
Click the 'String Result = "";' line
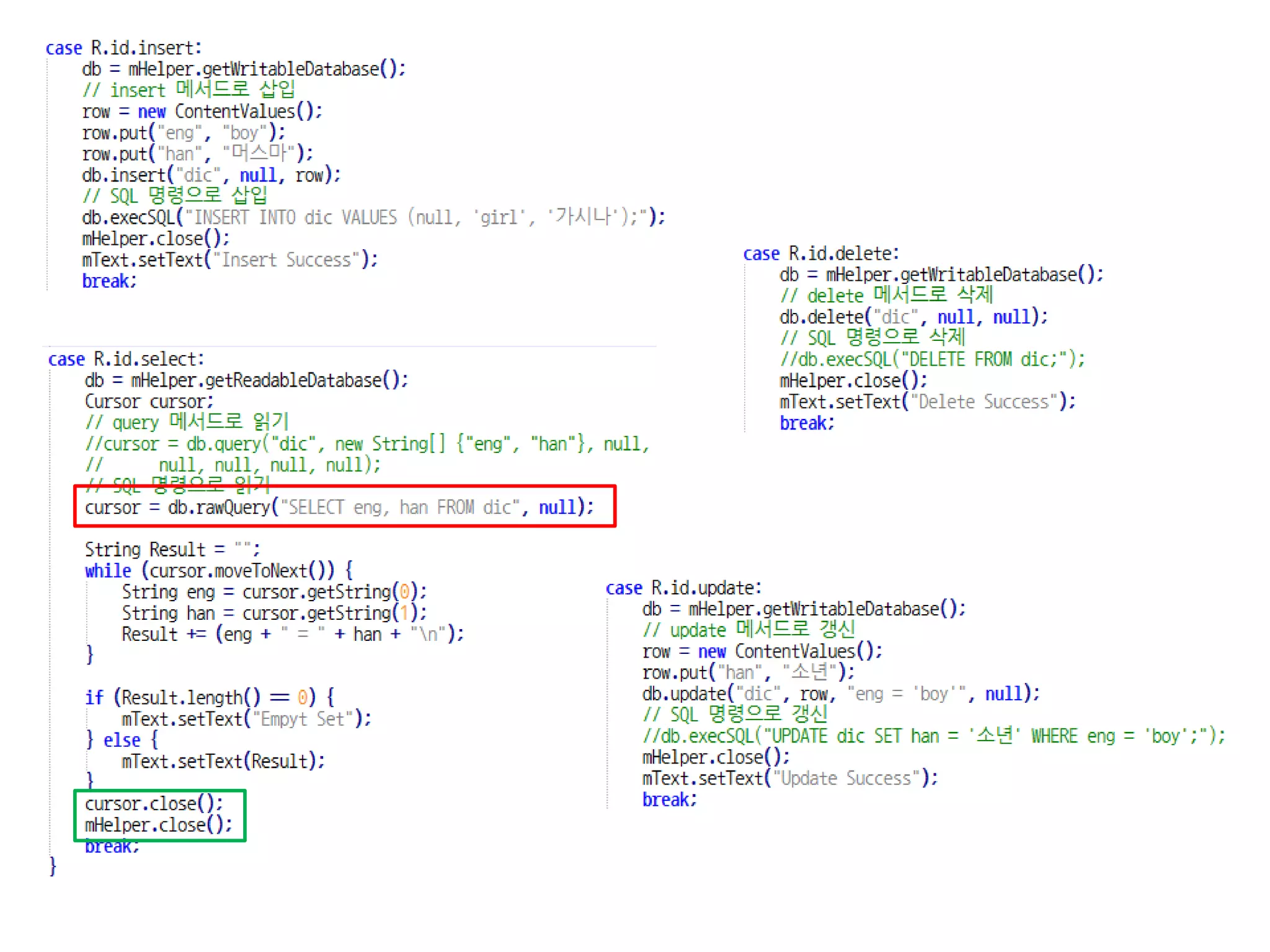(x=172, y=549)
